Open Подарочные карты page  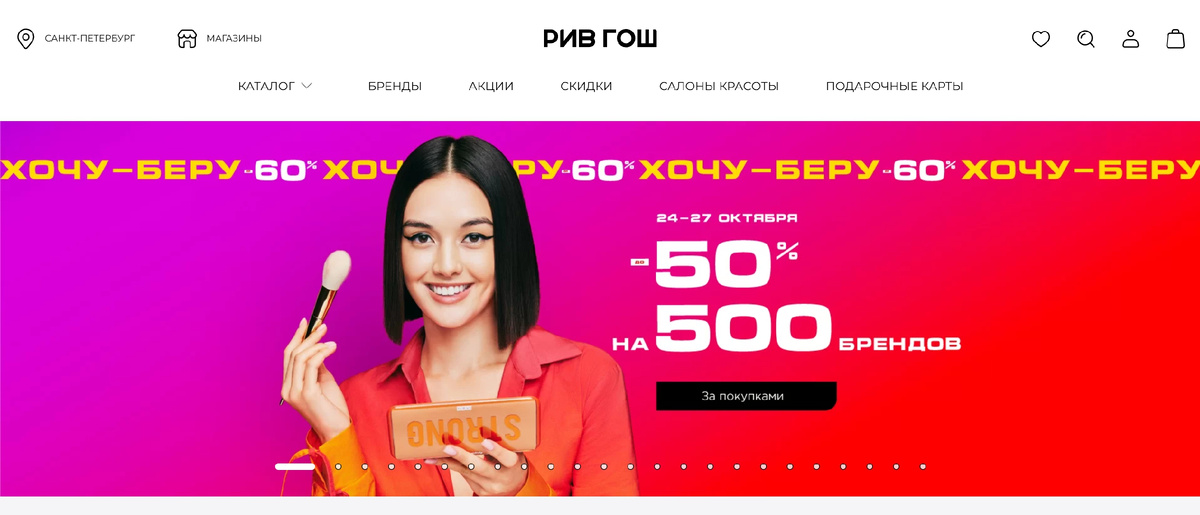tap(895, 86)
